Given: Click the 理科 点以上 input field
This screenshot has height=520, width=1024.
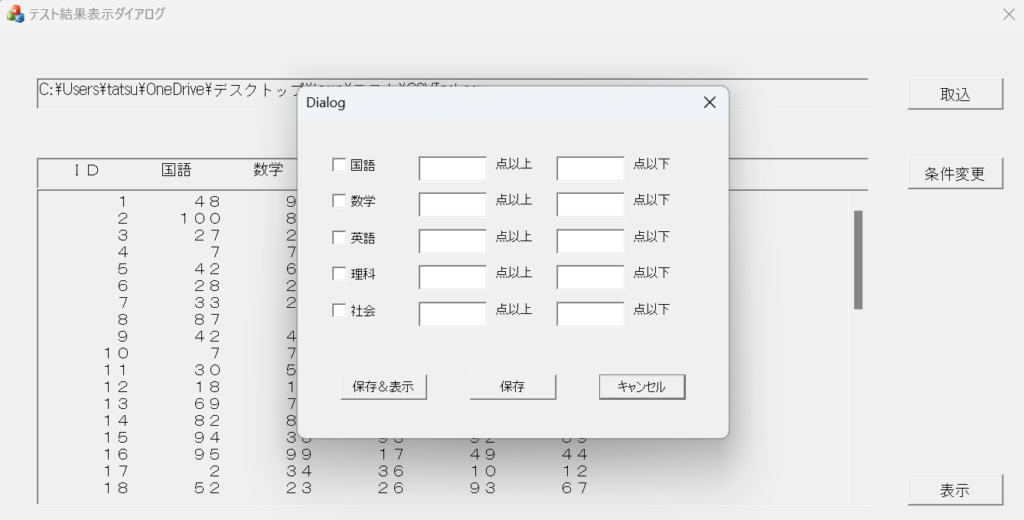Looking at the screenshot, I should point(452,277).
